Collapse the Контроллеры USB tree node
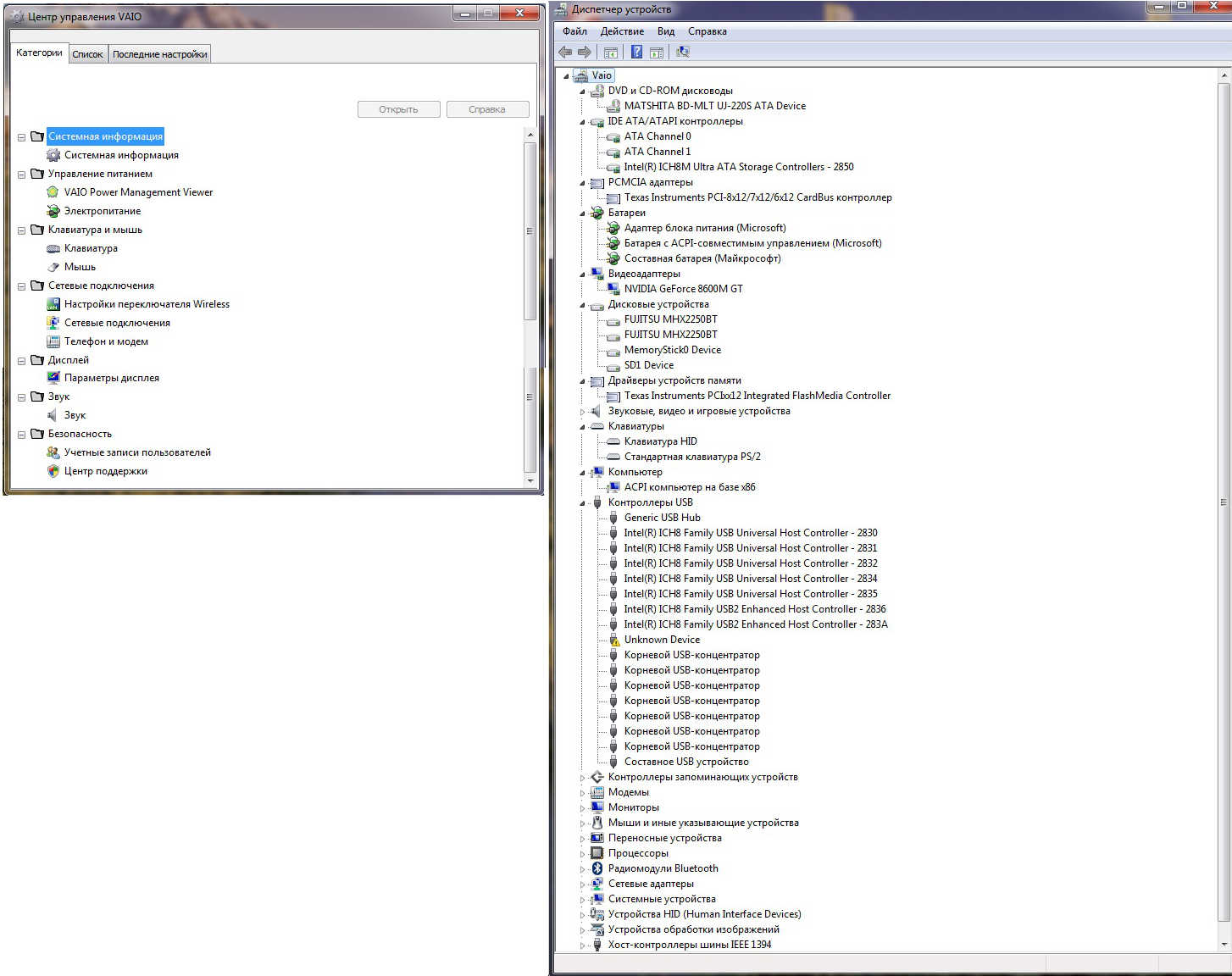 [x=582, y=503]
